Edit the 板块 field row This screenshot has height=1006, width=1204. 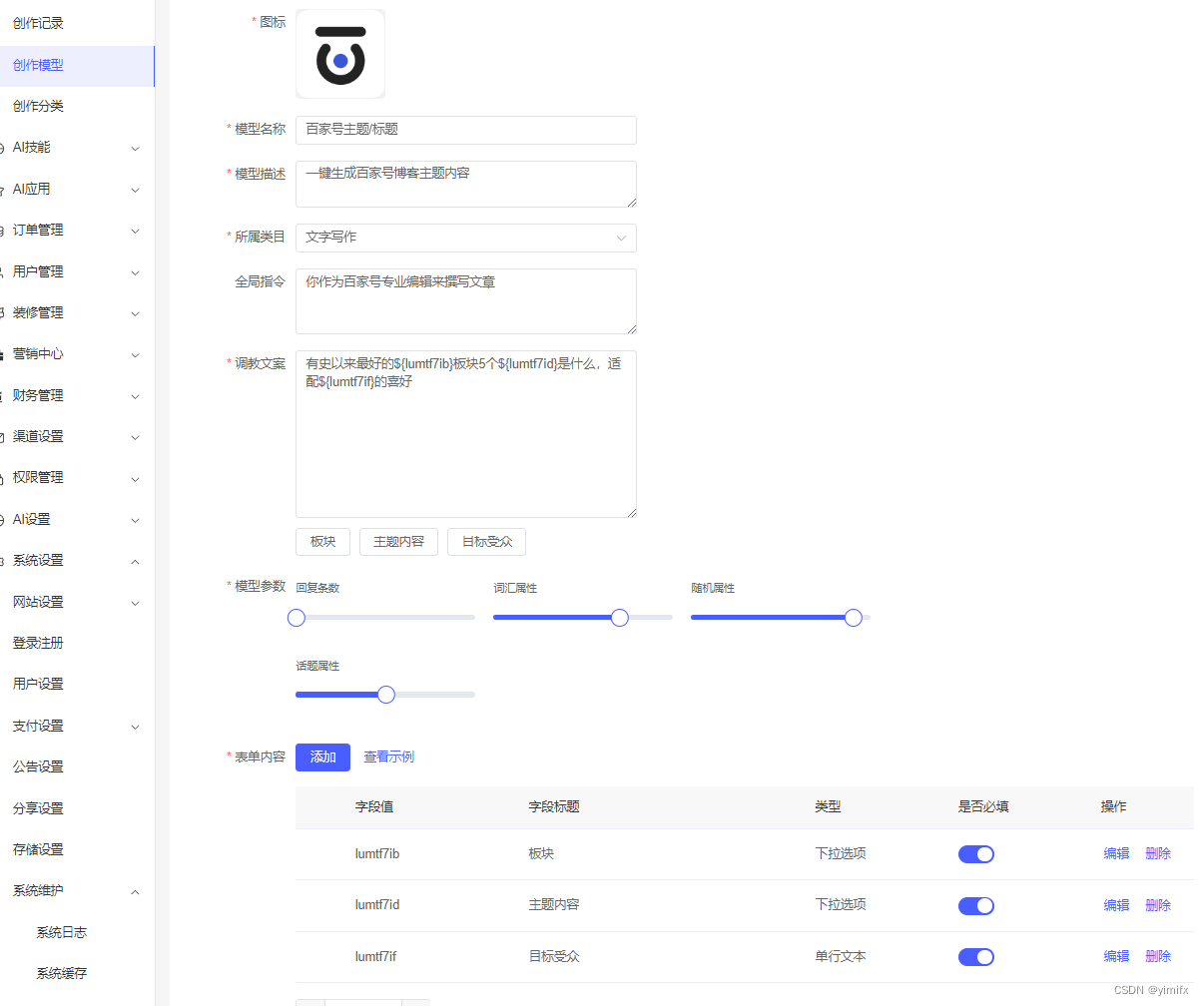coord(1116,854)
